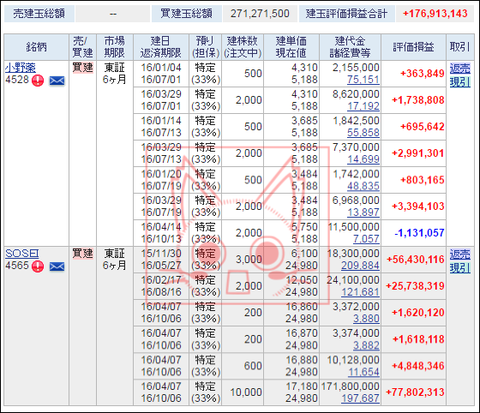Image resolution: width=480 pixels, height=413 pixels.
Task: Click the 建玉評価損益合計 label
Action: coord(346,13)
